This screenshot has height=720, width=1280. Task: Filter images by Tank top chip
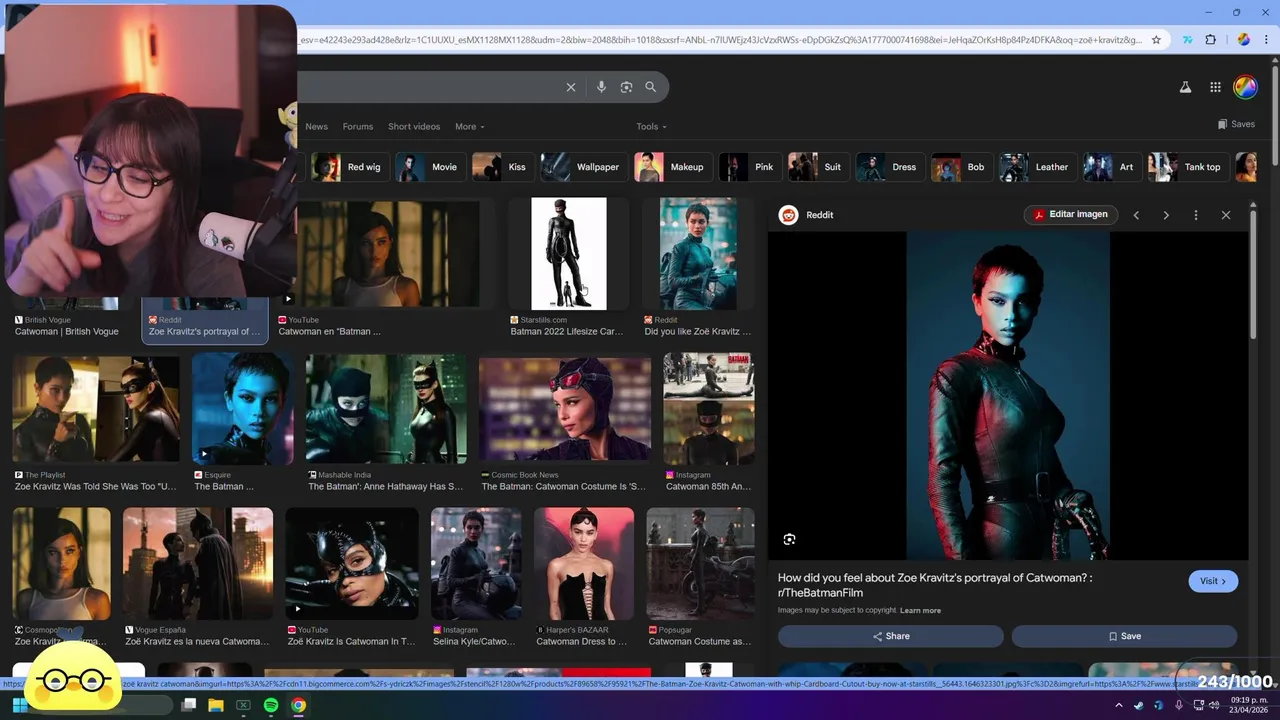point(1188,167)
